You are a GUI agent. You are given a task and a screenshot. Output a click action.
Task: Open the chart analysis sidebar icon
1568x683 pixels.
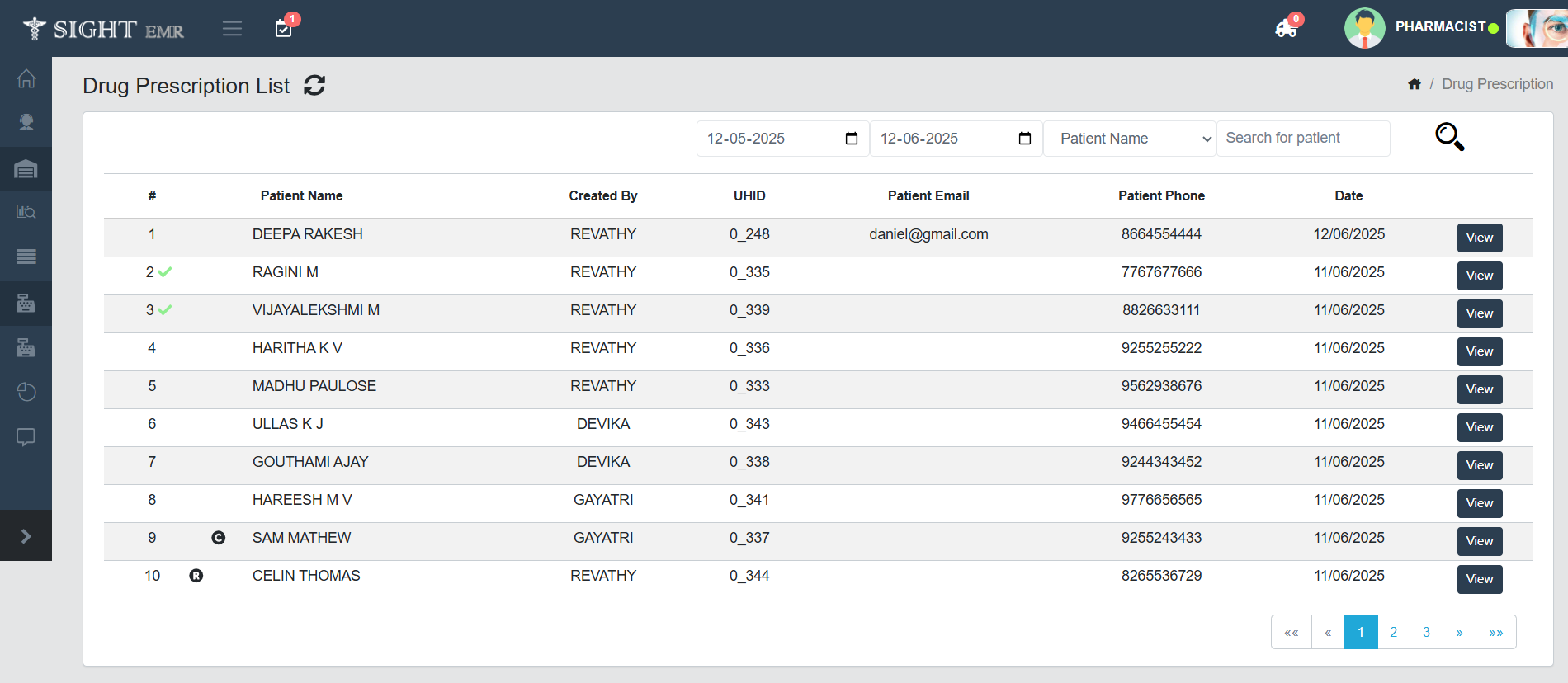pyautogui.click(x=26, y=212)
